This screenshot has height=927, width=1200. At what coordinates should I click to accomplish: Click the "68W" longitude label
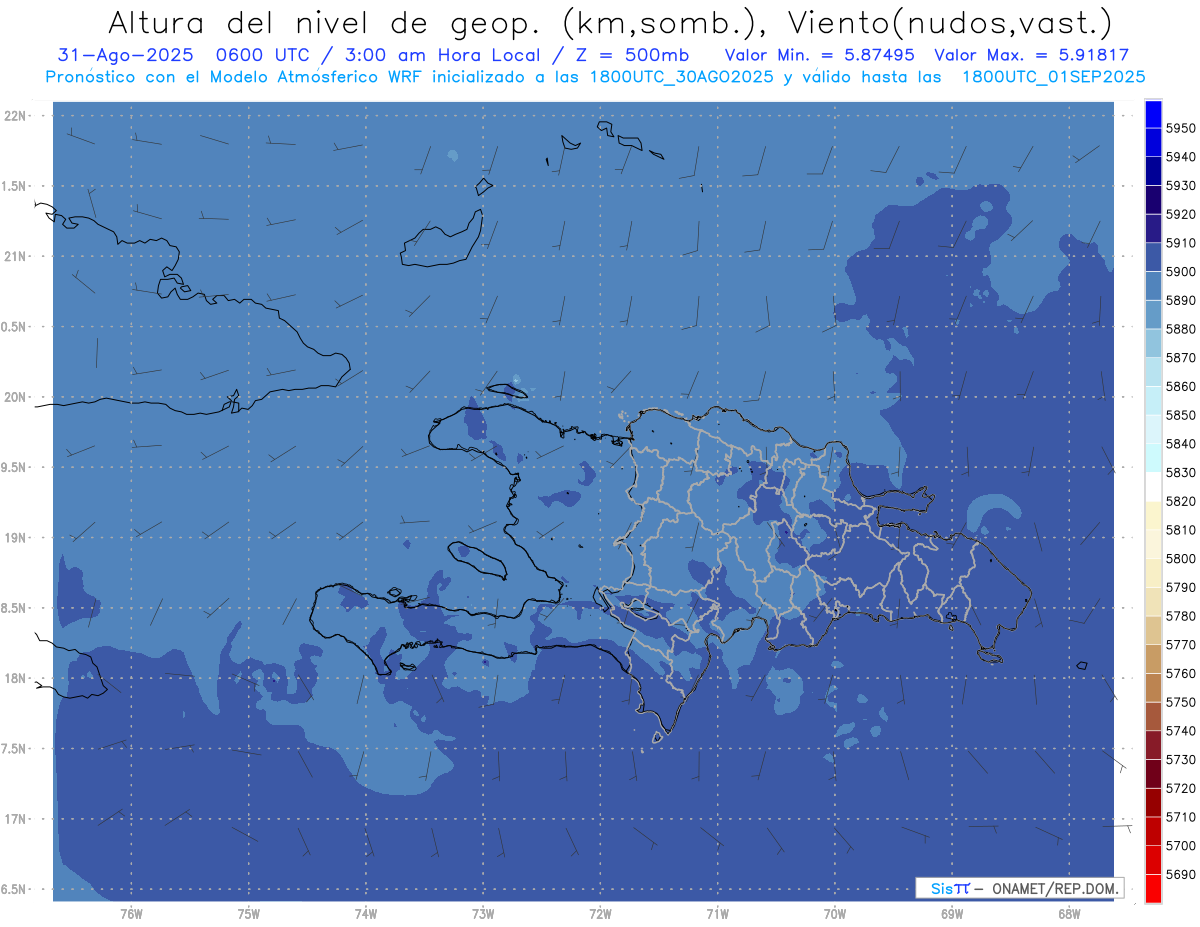[1069, 913]
